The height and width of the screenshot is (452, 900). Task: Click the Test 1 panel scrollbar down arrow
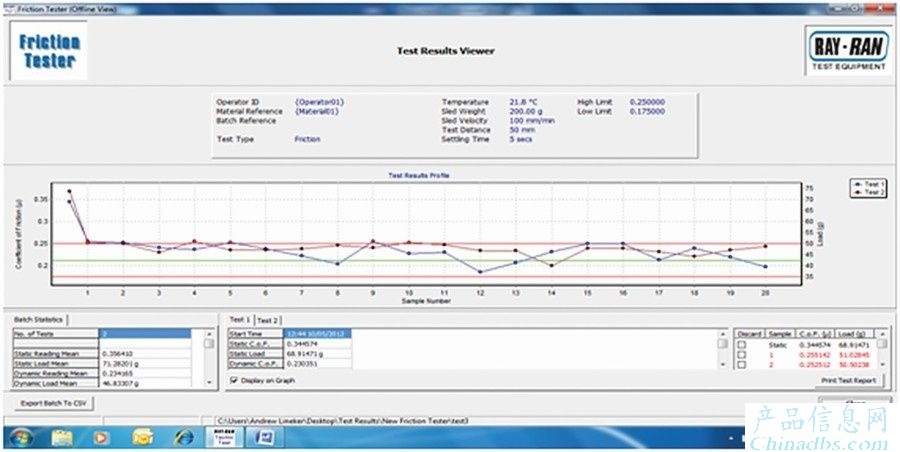pos(722,364)
